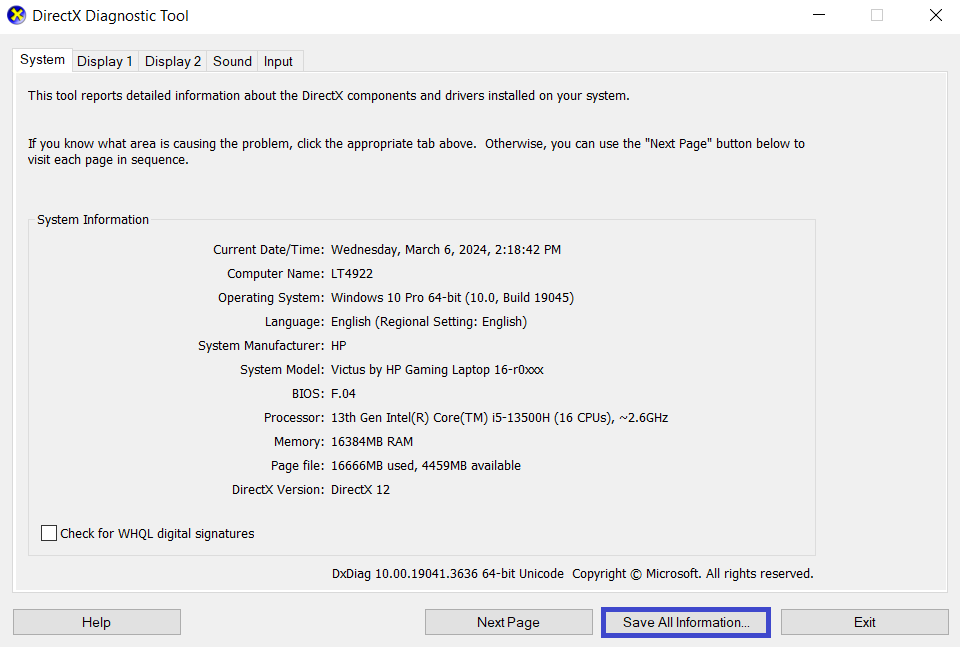The image size is (960, 647).
Task: Click System Manufacturer value HP
Action: point(339,346)
